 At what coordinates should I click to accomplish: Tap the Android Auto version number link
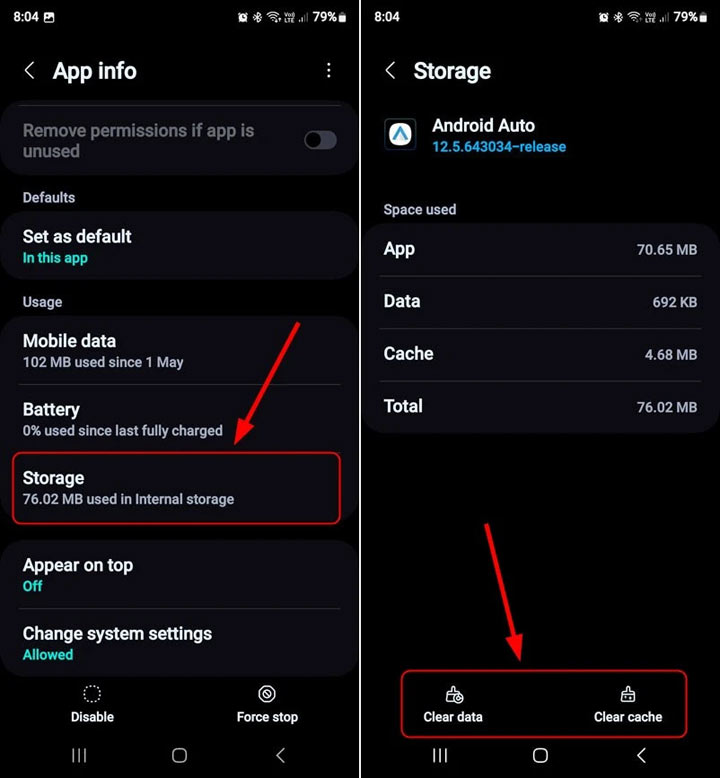pyautogui.click(x=499, y=147)
